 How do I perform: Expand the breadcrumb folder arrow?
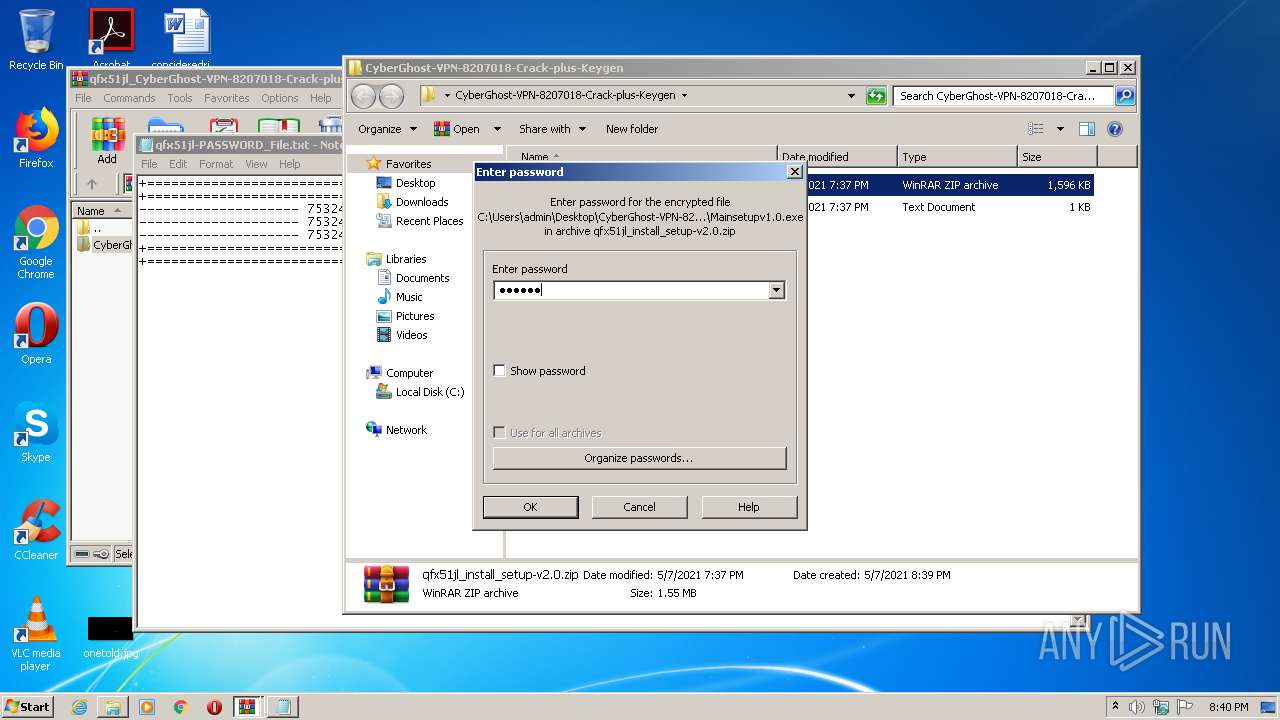(x=684, y=96)
